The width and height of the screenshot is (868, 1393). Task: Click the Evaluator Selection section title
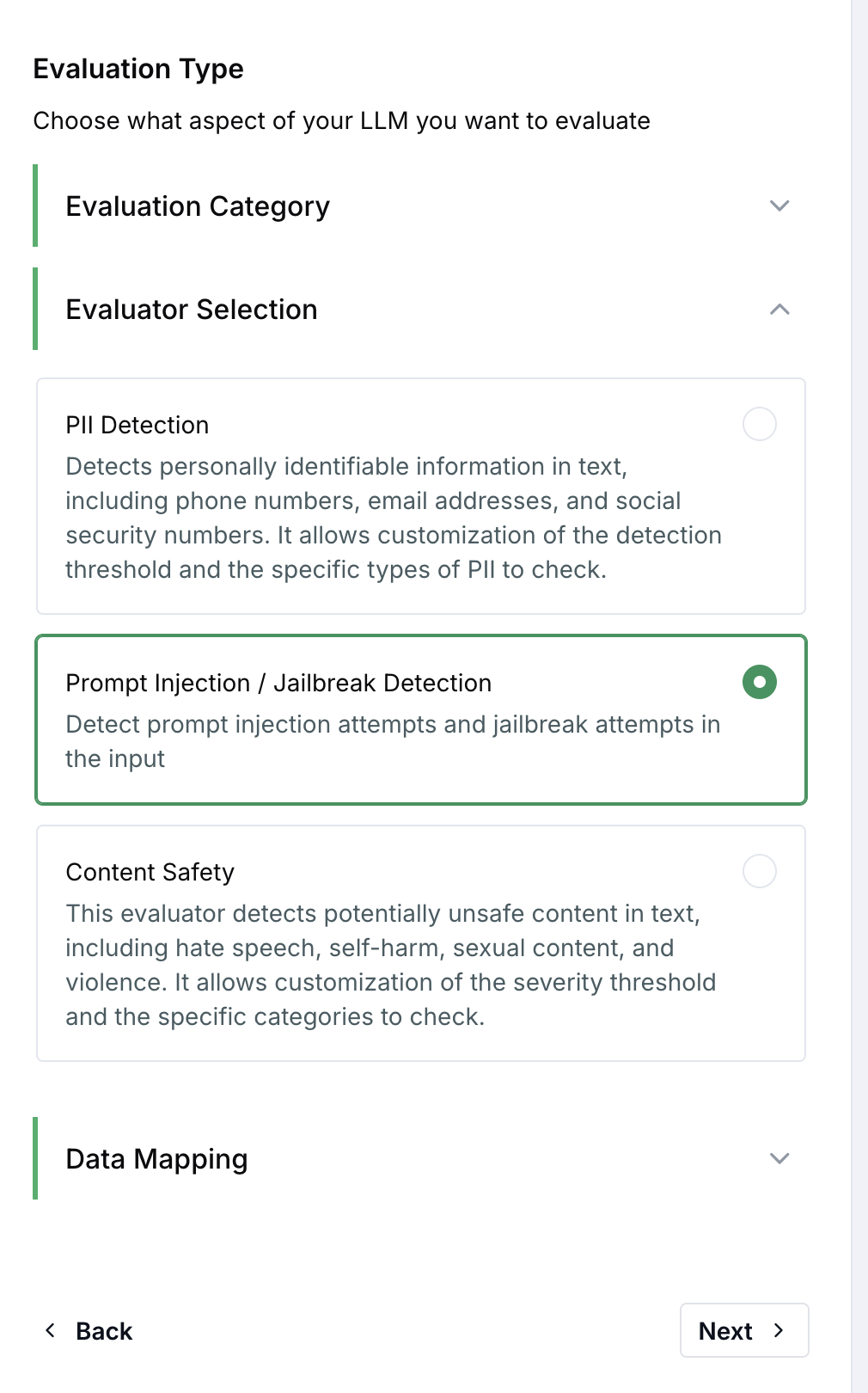192,310
